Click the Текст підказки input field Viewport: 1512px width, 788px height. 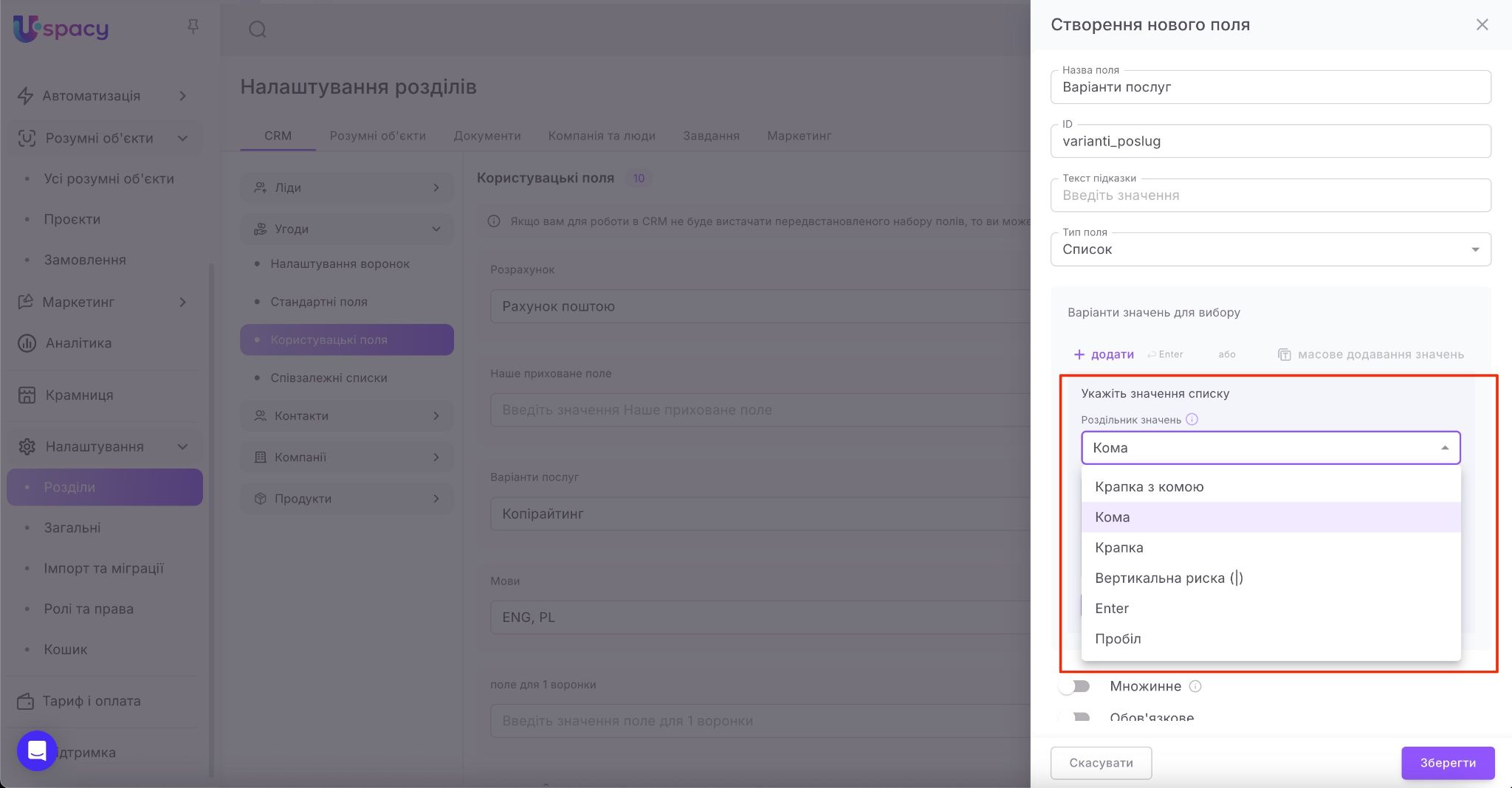pyautogui.click(x=1270, y=196)
